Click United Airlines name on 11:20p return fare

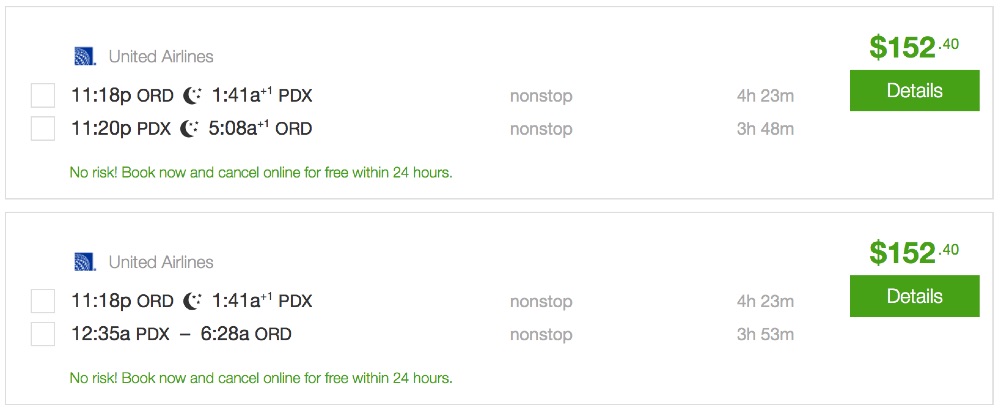click(161, 56)
